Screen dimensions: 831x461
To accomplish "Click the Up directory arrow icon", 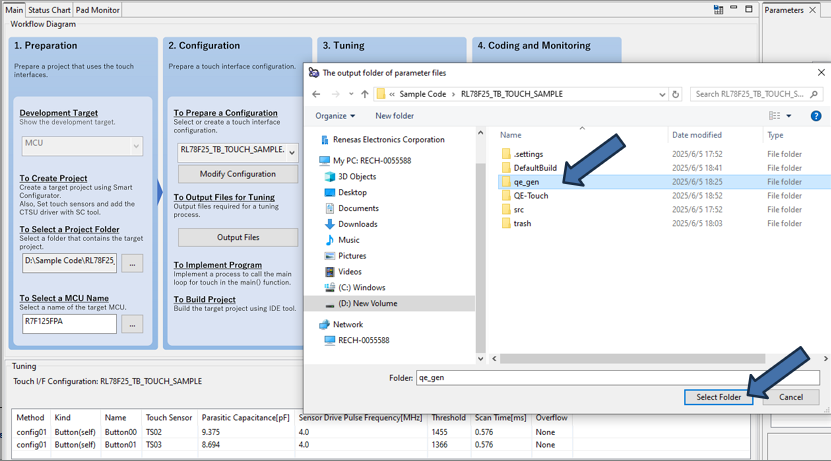I will (364, 94).
